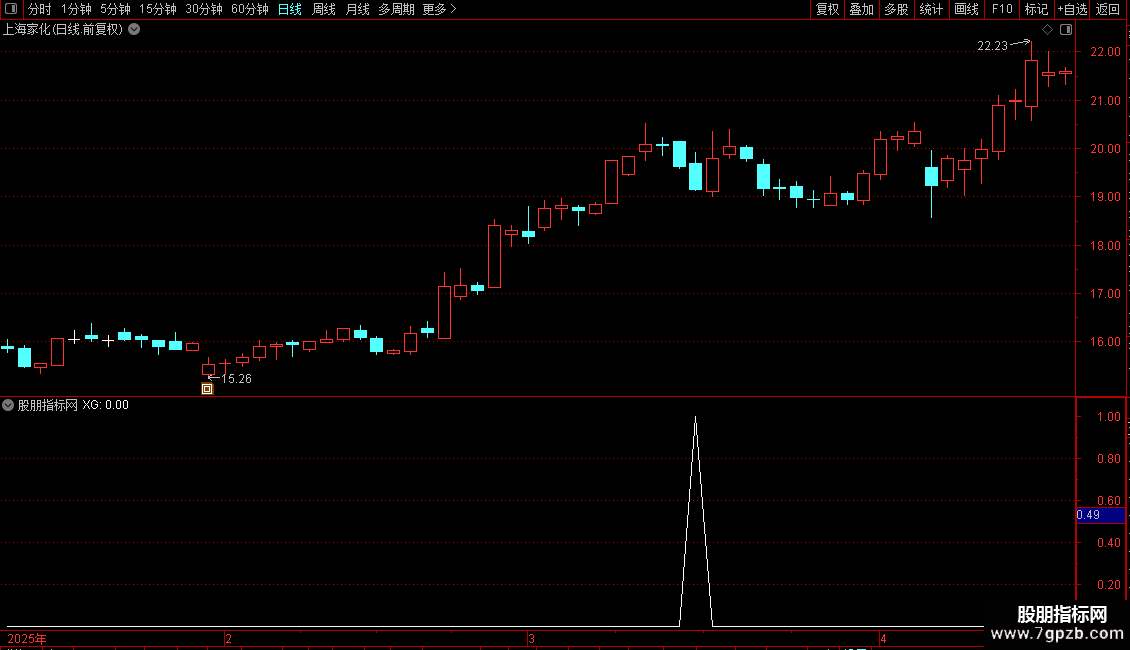Click the month 4 marker on time axis
Viewport: 1130px width, 650px height.
(x=883, y=639)
